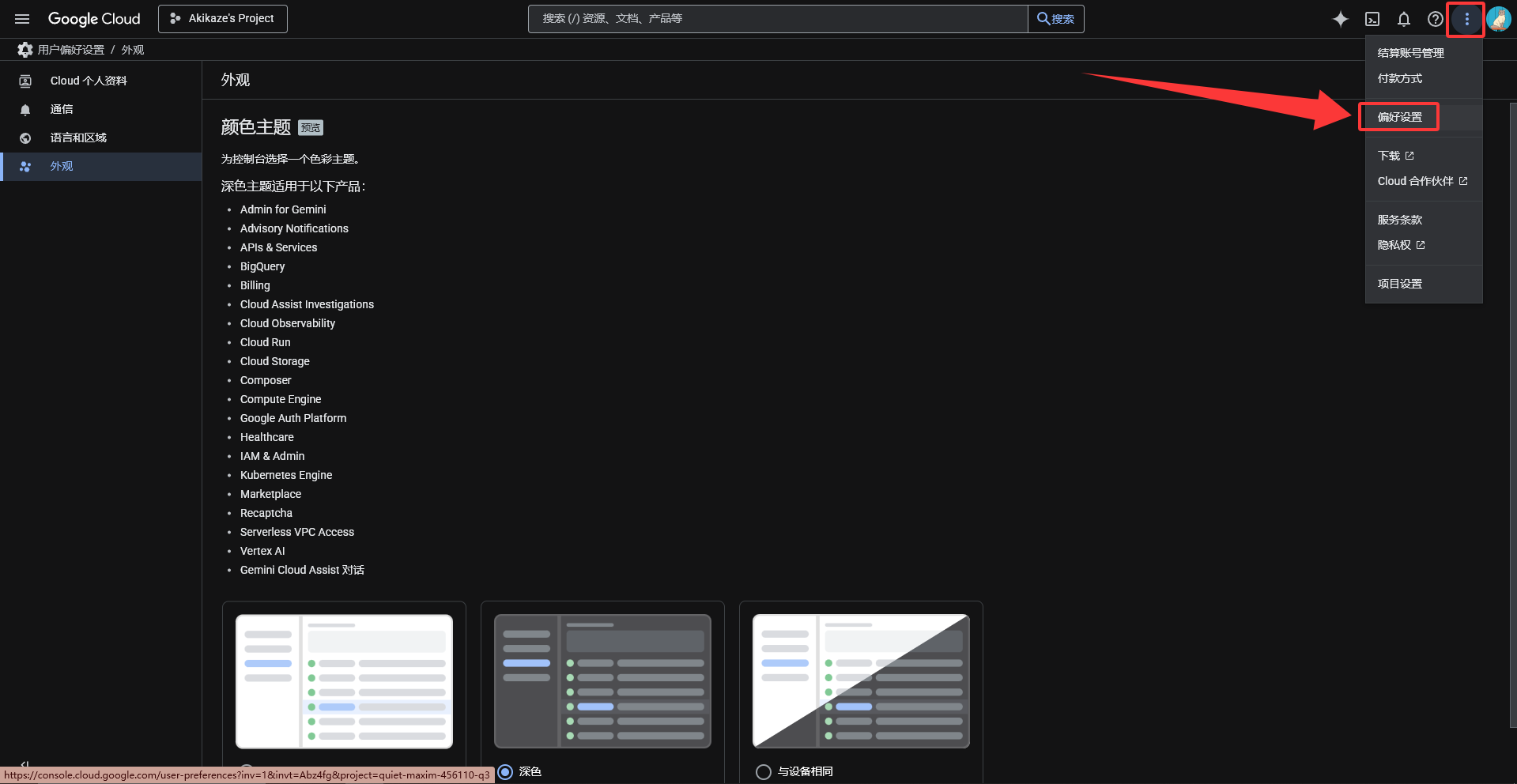Click the 'Kubernetes Engine' list item
Viewport: 1517px width, 784px height.
tap(286, 475)
